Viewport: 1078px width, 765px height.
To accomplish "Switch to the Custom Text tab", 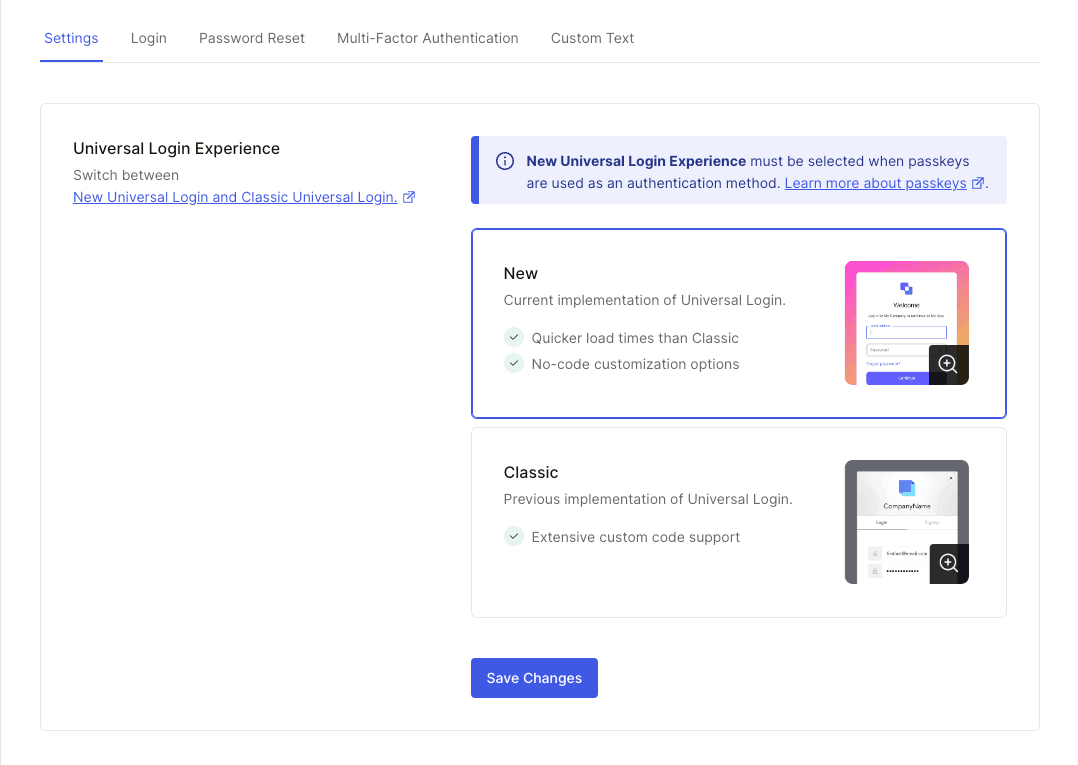I will (x=592, y=38).
